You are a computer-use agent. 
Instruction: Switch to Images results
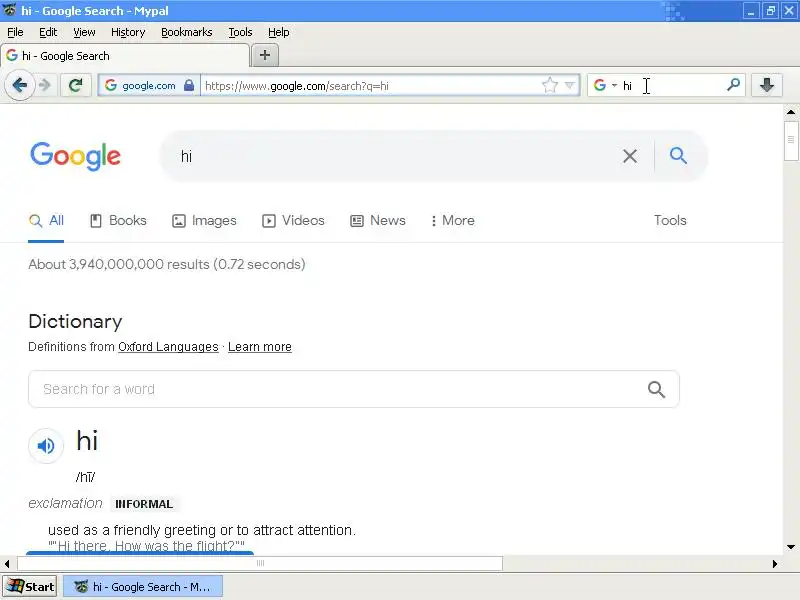(x=204, y=220)
